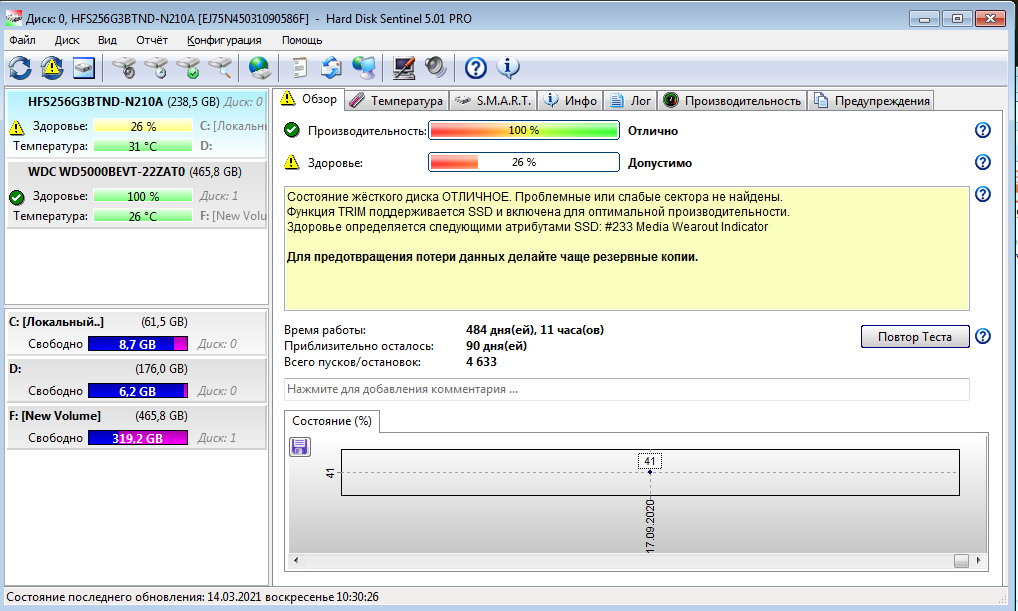Select the Состояние (%) graph tab
The width and height of the screenshot is (1018, 611).
click(332, 421)
